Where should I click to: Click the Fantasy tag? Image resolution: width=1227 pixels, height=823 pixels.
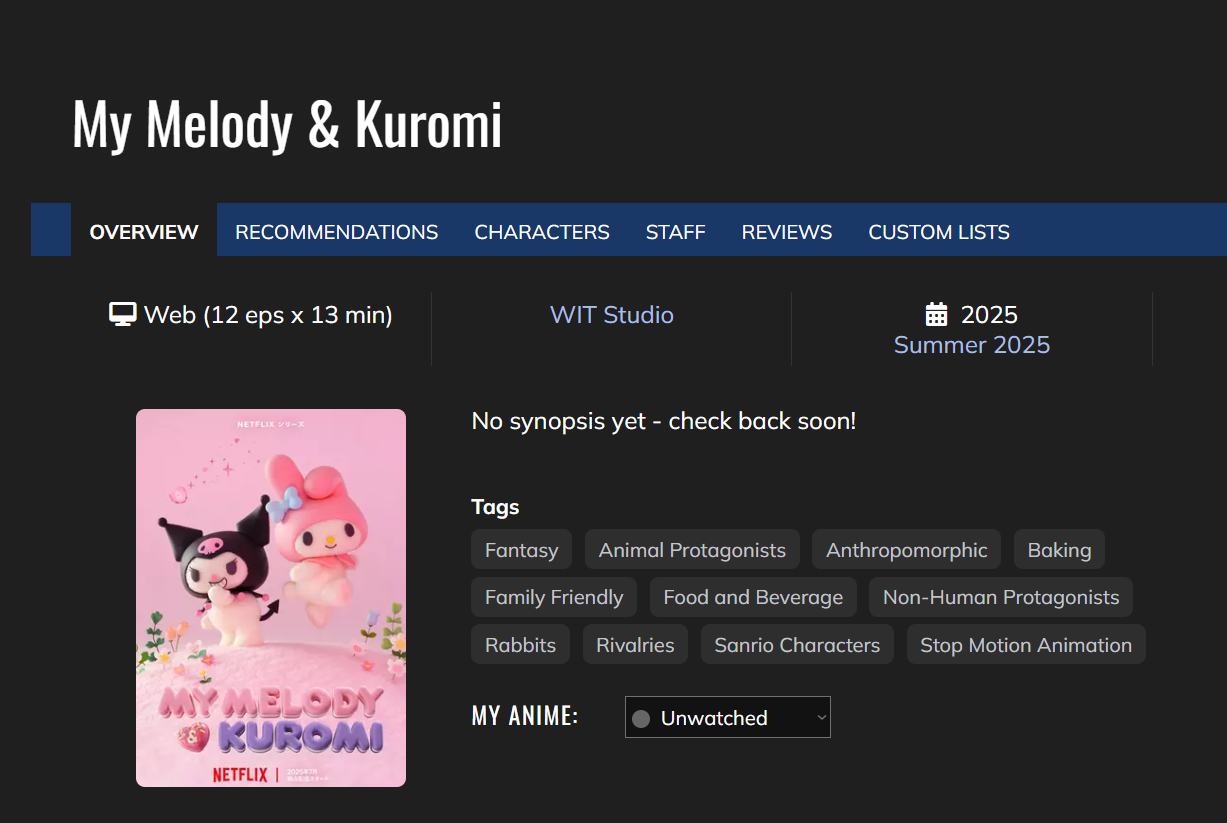522,550
